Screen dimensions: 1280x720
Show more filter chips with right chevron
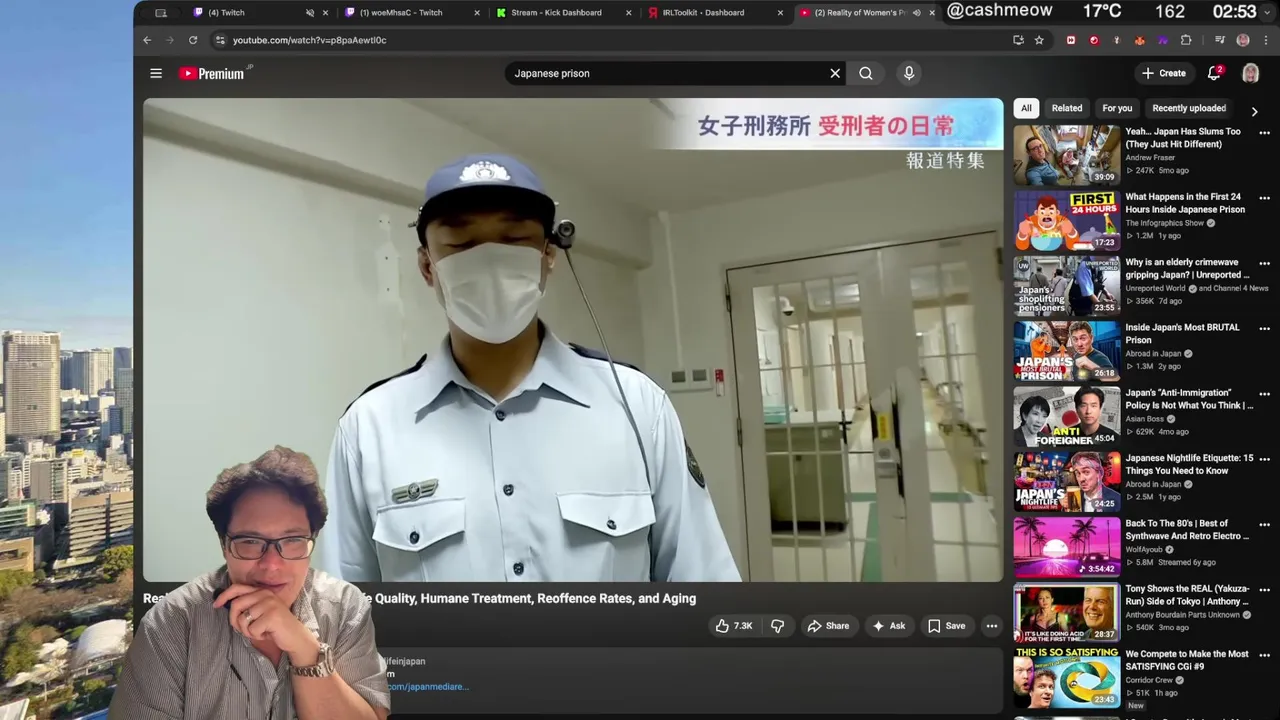(x=1254, y=111)
